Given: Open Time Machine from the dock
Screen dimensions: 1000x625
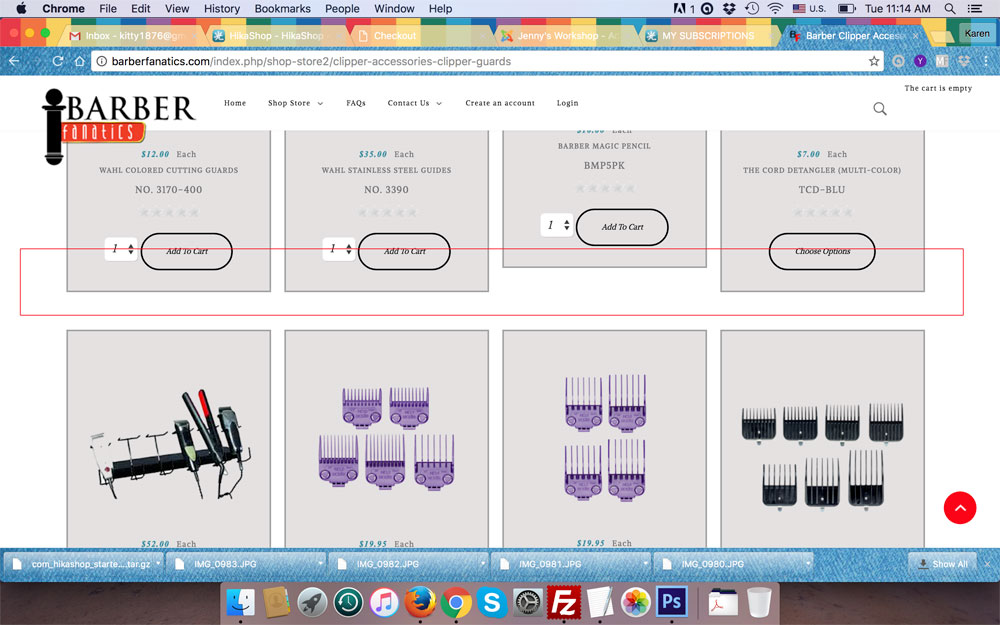Looking at the screenshot, I should point(348,602).
